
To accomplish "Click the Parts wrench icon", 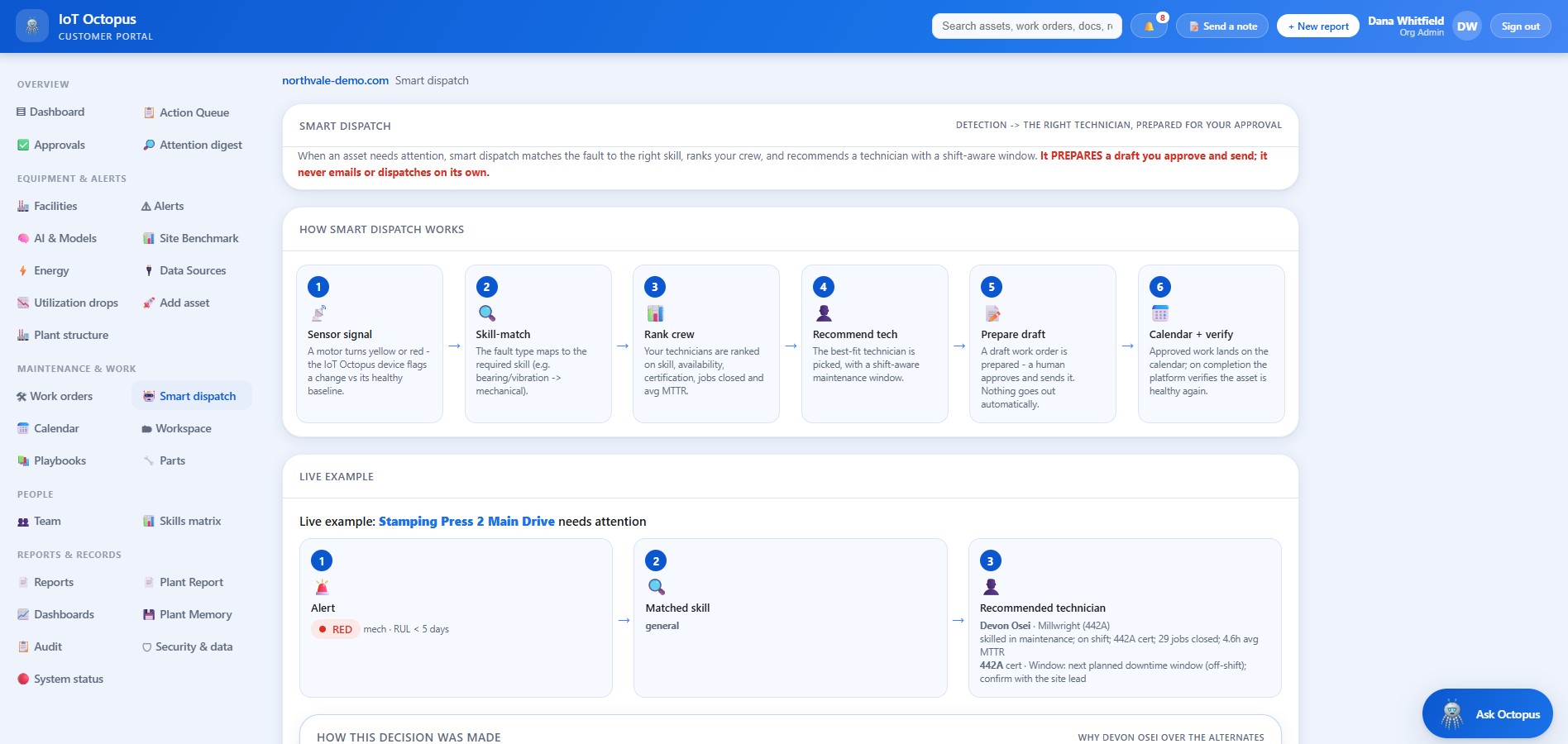I will [x=149, y=460].
